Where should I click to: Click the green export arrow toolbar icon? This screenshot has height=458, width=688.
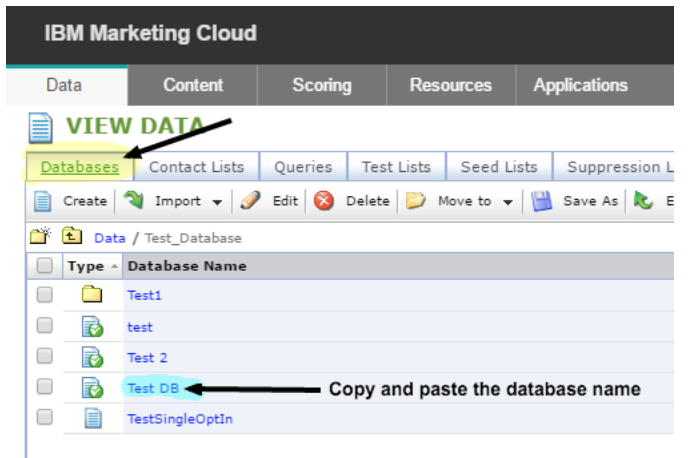point(643,200)
